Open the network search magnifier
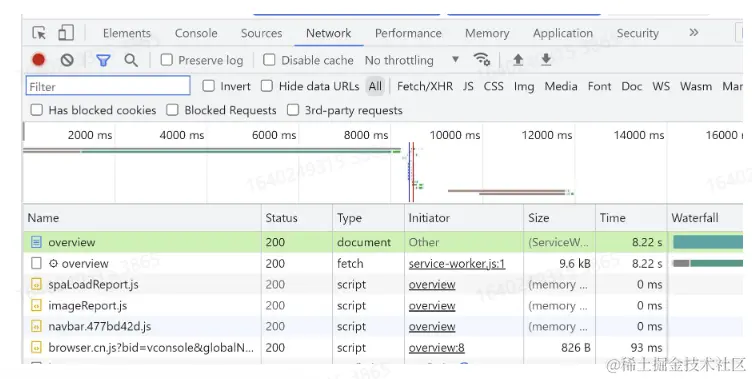Screen dimensions: 752x379 tap(131, 60)
